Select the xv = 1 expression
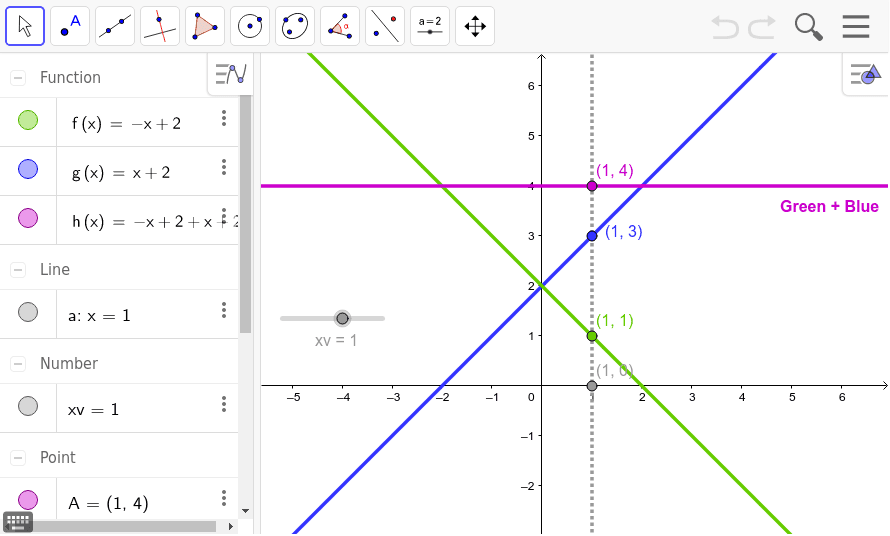Viewport: 890px width, 536px height. point(93,409)
